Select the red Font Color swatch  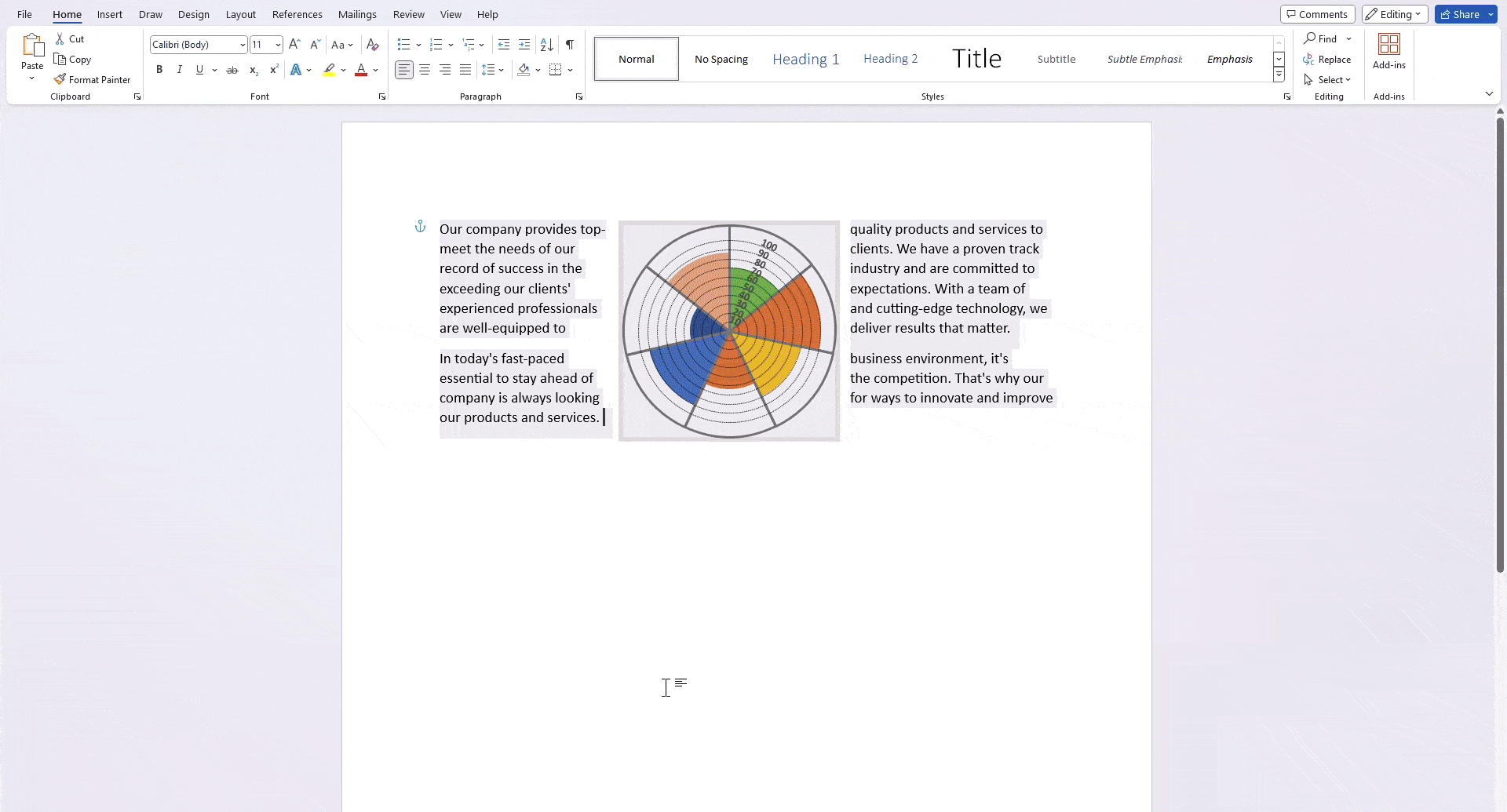[x=360, y=70]
